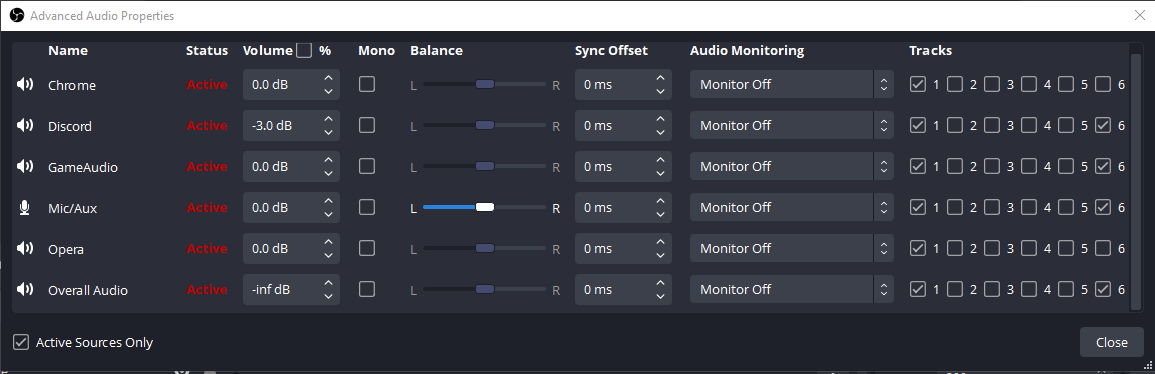
Task: Enable Mono for Discord
Action: click(367, 125)
